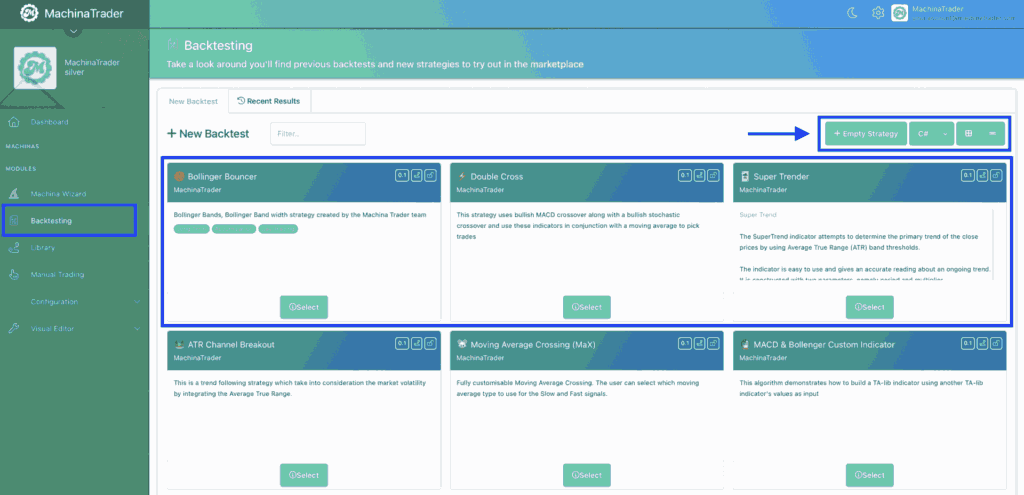Image resolution: width=1024 pixels, height=495 pixels.
Task: Select the ATR Channel Breakout strategy
Action: click(304, 475)
